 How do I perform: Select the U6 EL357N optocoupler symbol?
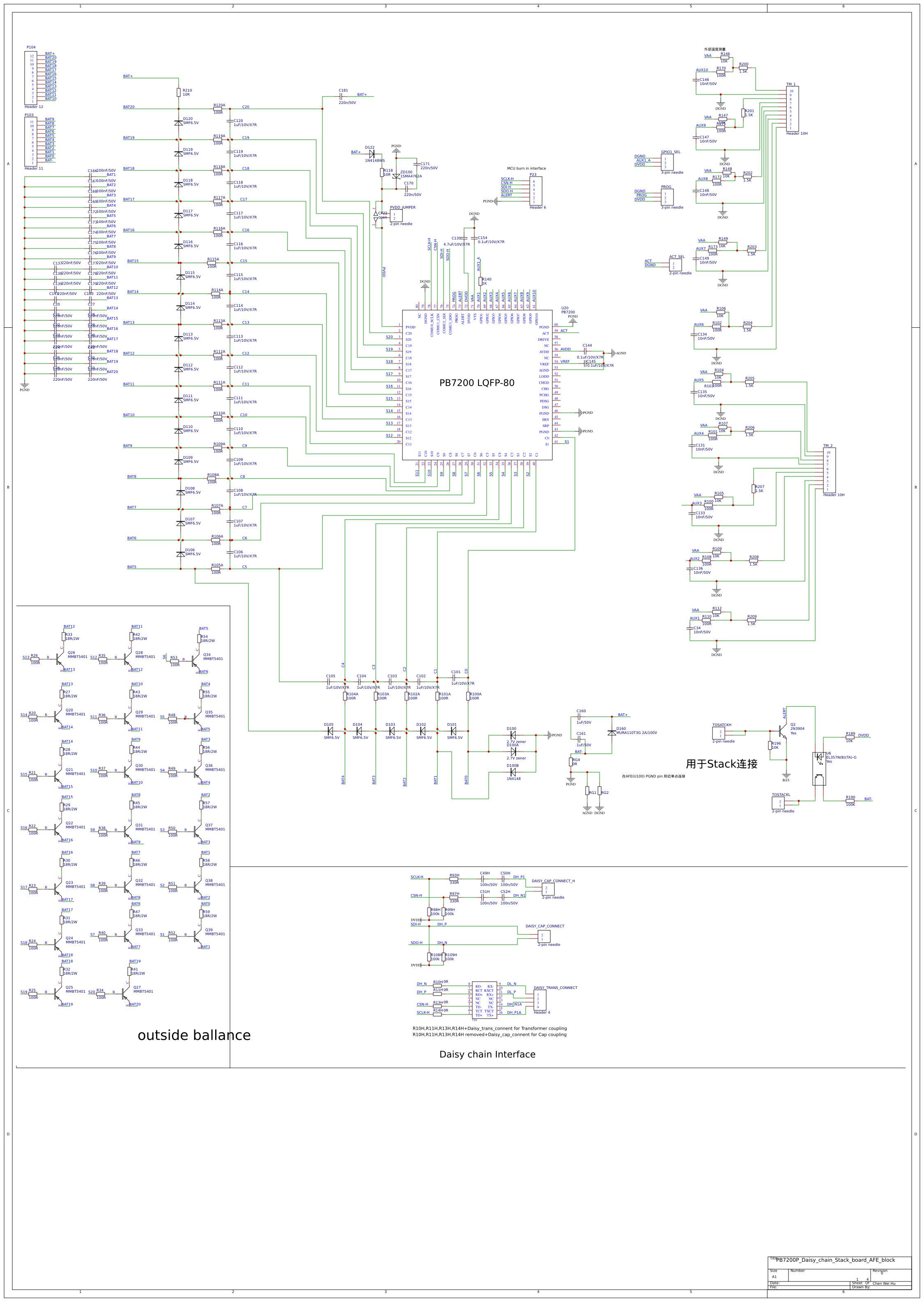[819, 768]
